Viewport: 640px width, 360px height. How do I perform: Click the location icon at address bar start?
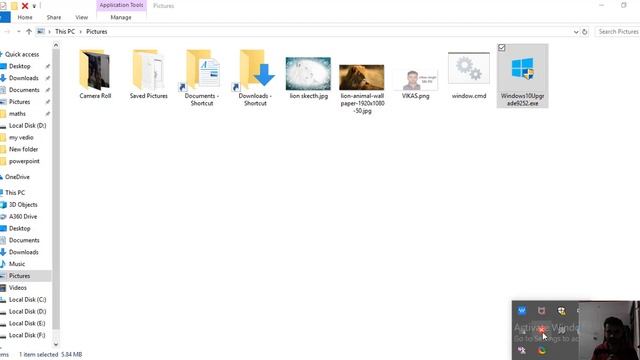41,31
